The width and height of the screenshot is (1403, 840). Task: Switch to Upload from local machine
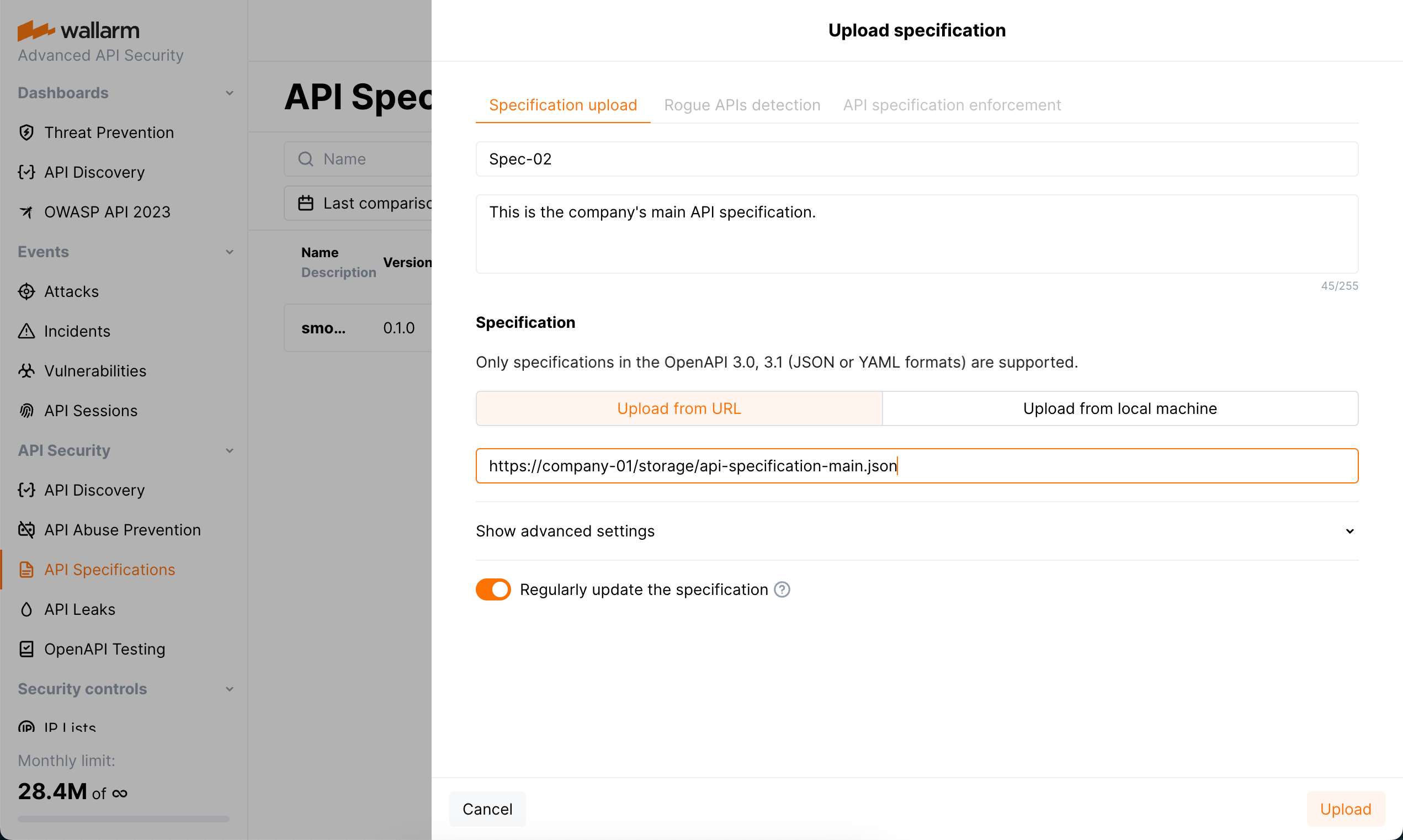[1119, 408]
